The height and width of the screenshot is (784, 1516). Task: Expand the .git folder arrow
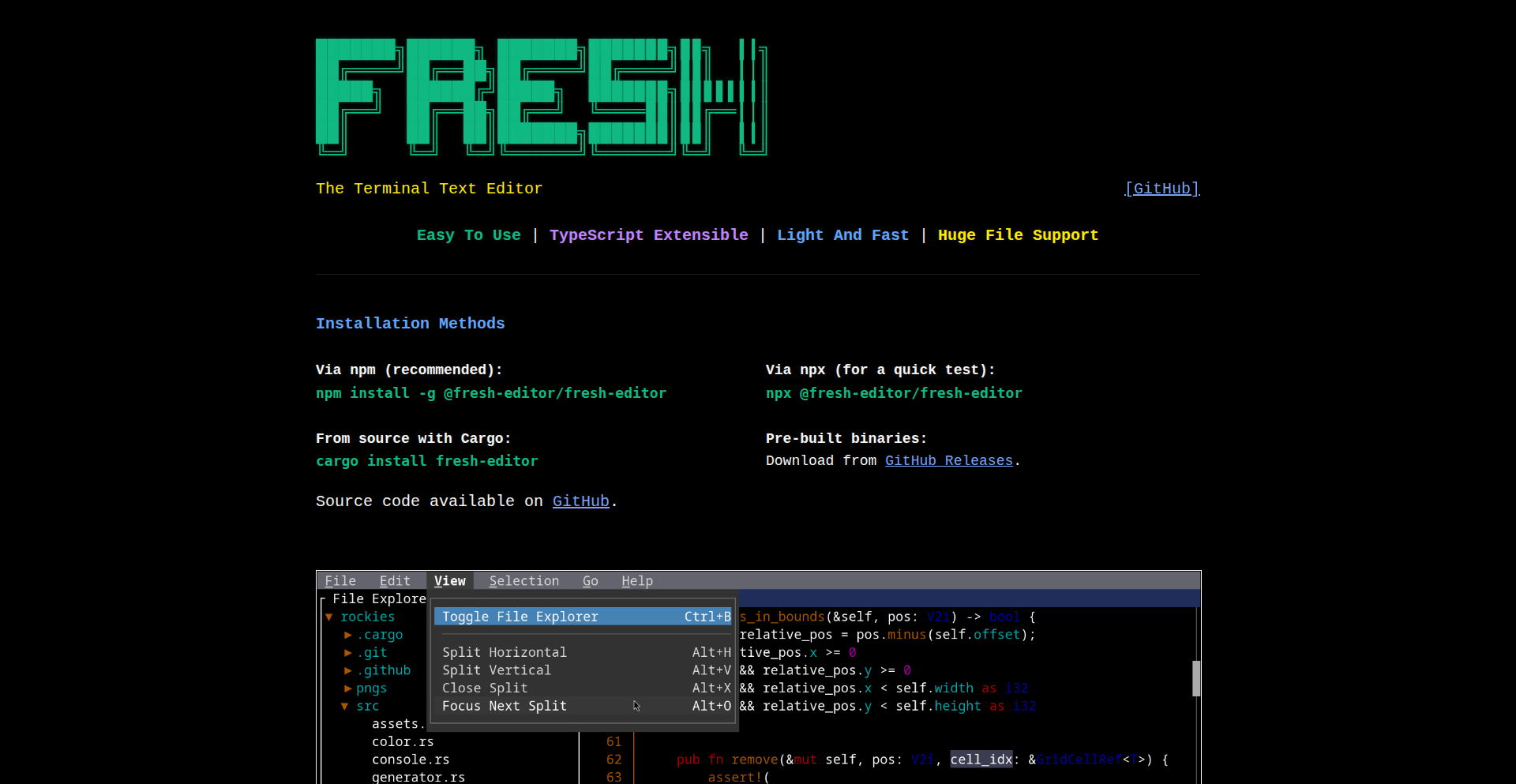[x=348, y=653]
